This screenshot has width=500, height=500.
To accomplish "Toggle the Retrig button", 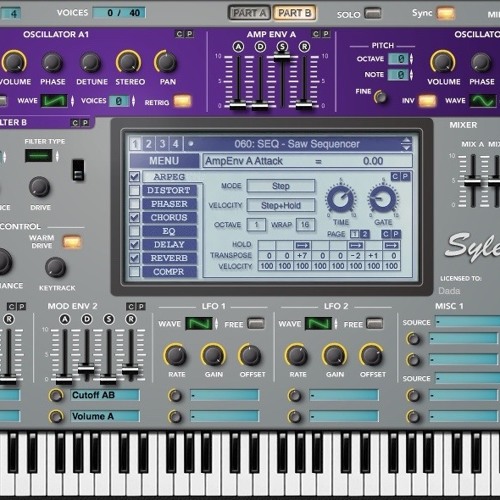I will (x=183, y=101).
